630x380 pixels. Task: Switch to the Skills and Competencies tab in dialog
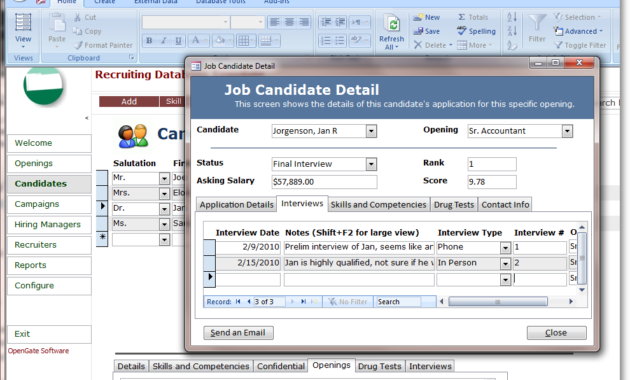tap(378, 205)
